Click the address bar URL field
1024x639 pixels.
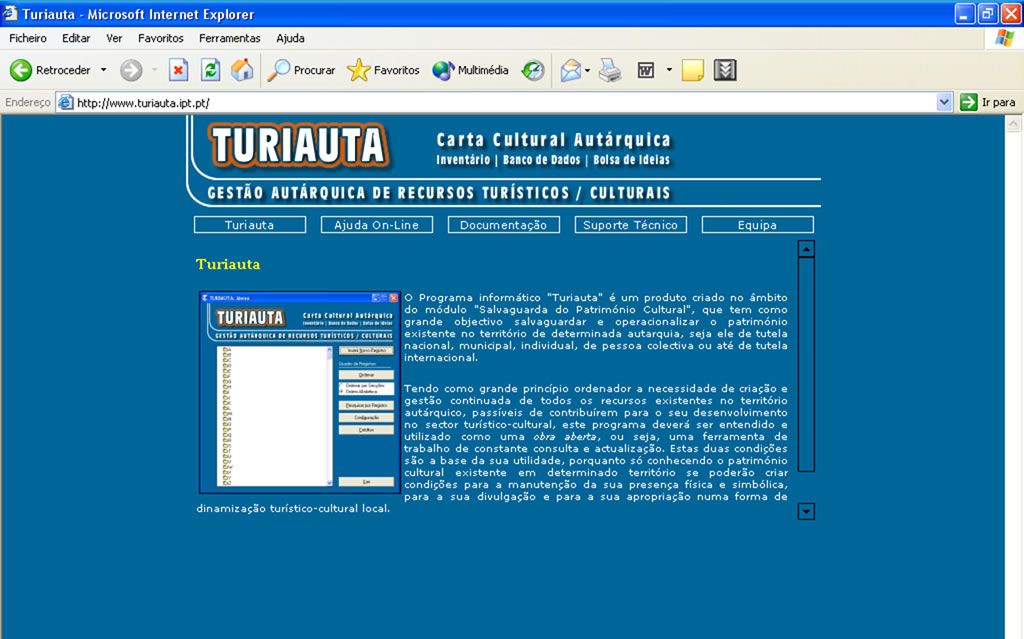point(500,102)
